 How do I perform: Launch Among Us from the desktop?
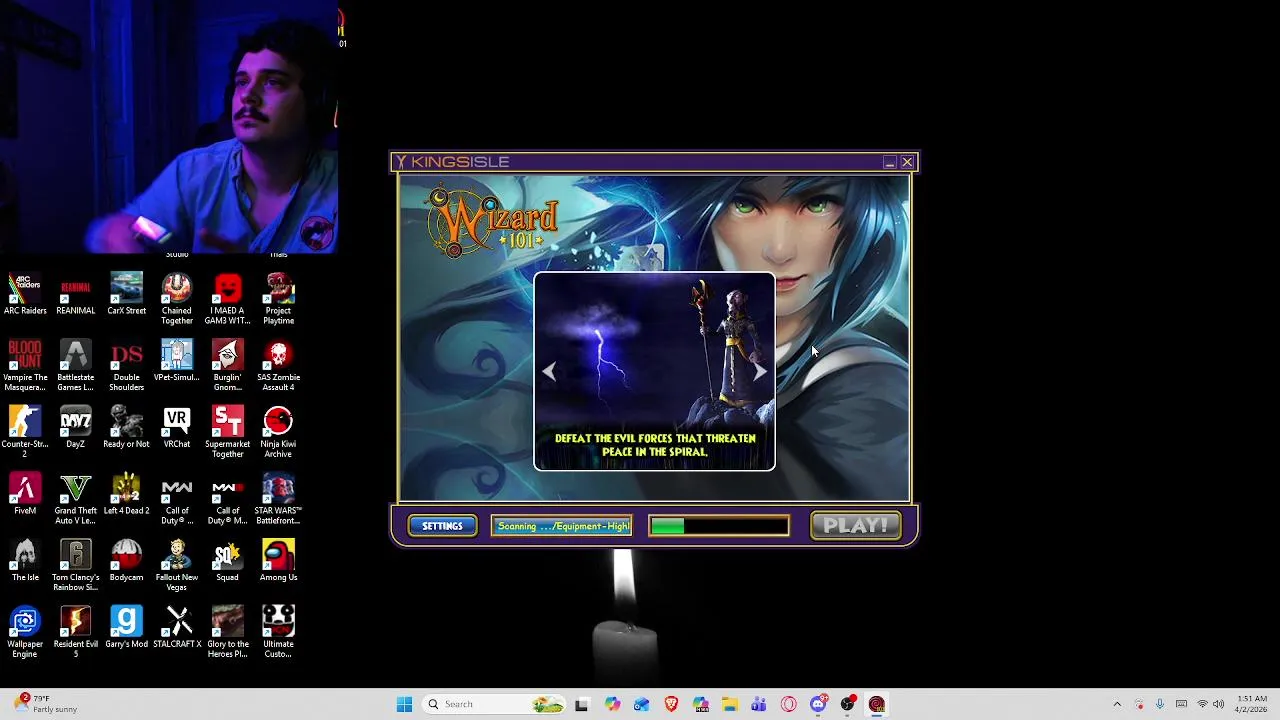click(278, 561)
